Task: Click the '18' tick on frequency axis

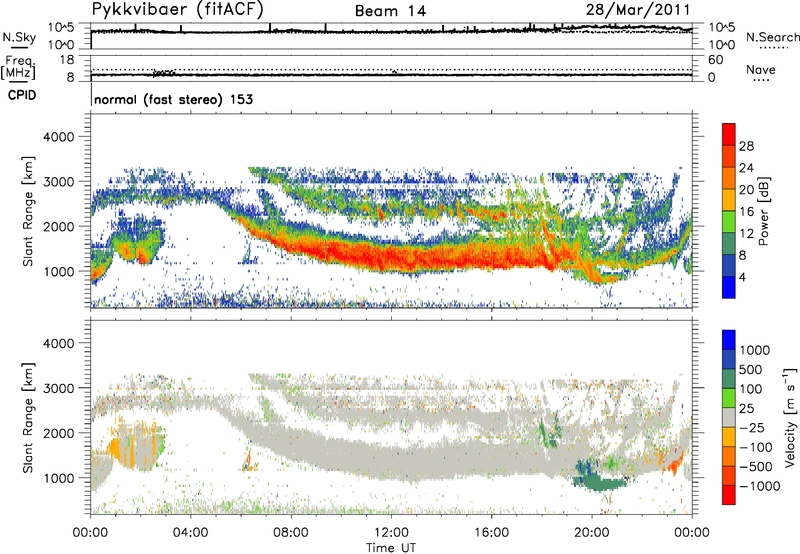Action: (67, 60)
